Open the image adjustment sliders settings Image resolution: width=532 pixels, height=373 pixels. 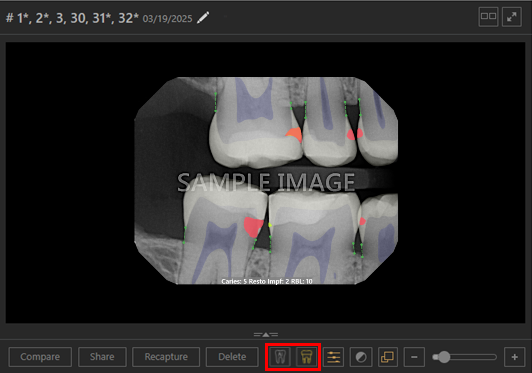334,357
